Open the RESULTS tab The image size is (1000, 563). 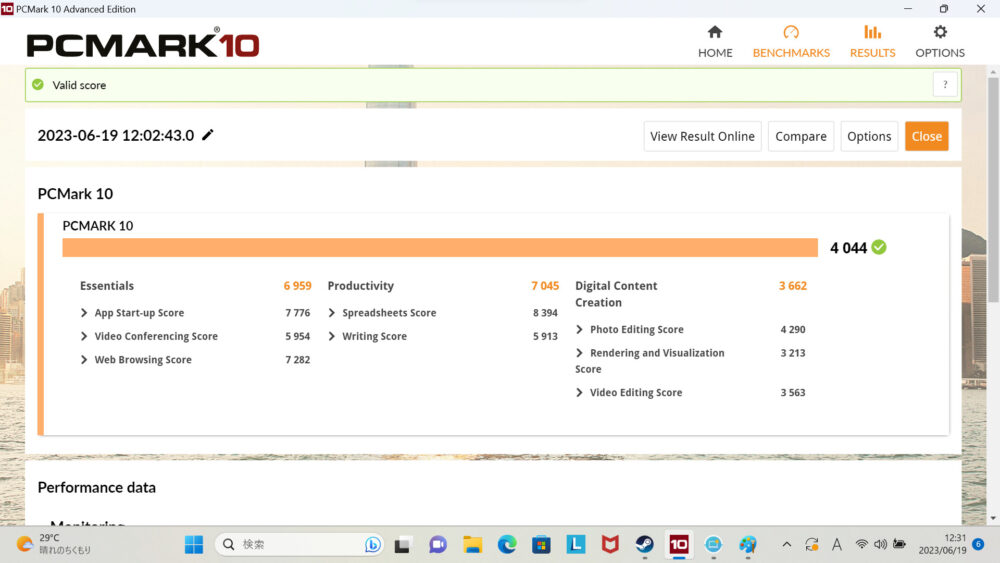[872, 42]
